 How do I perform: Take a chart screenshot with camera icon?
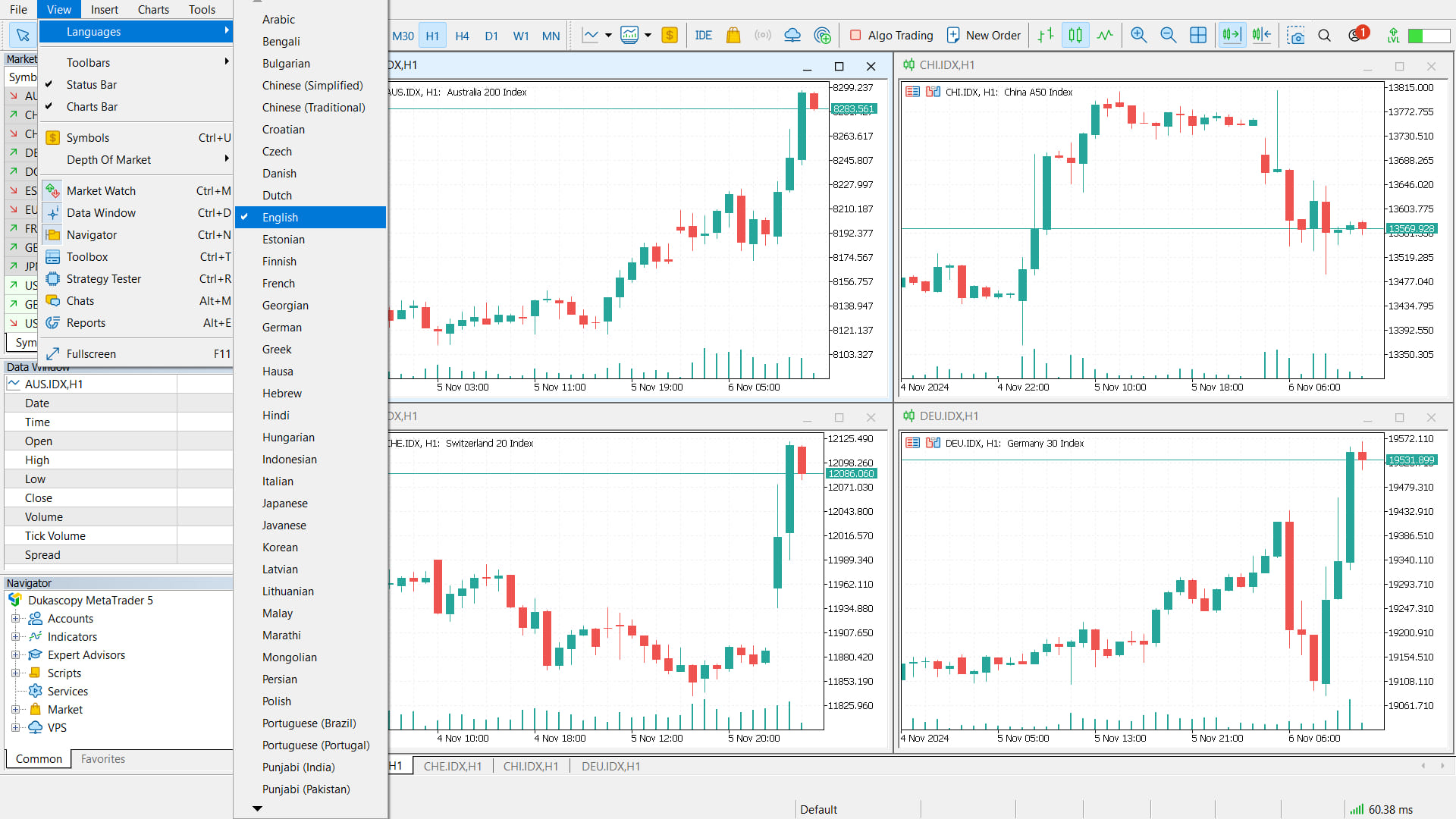1296,35
